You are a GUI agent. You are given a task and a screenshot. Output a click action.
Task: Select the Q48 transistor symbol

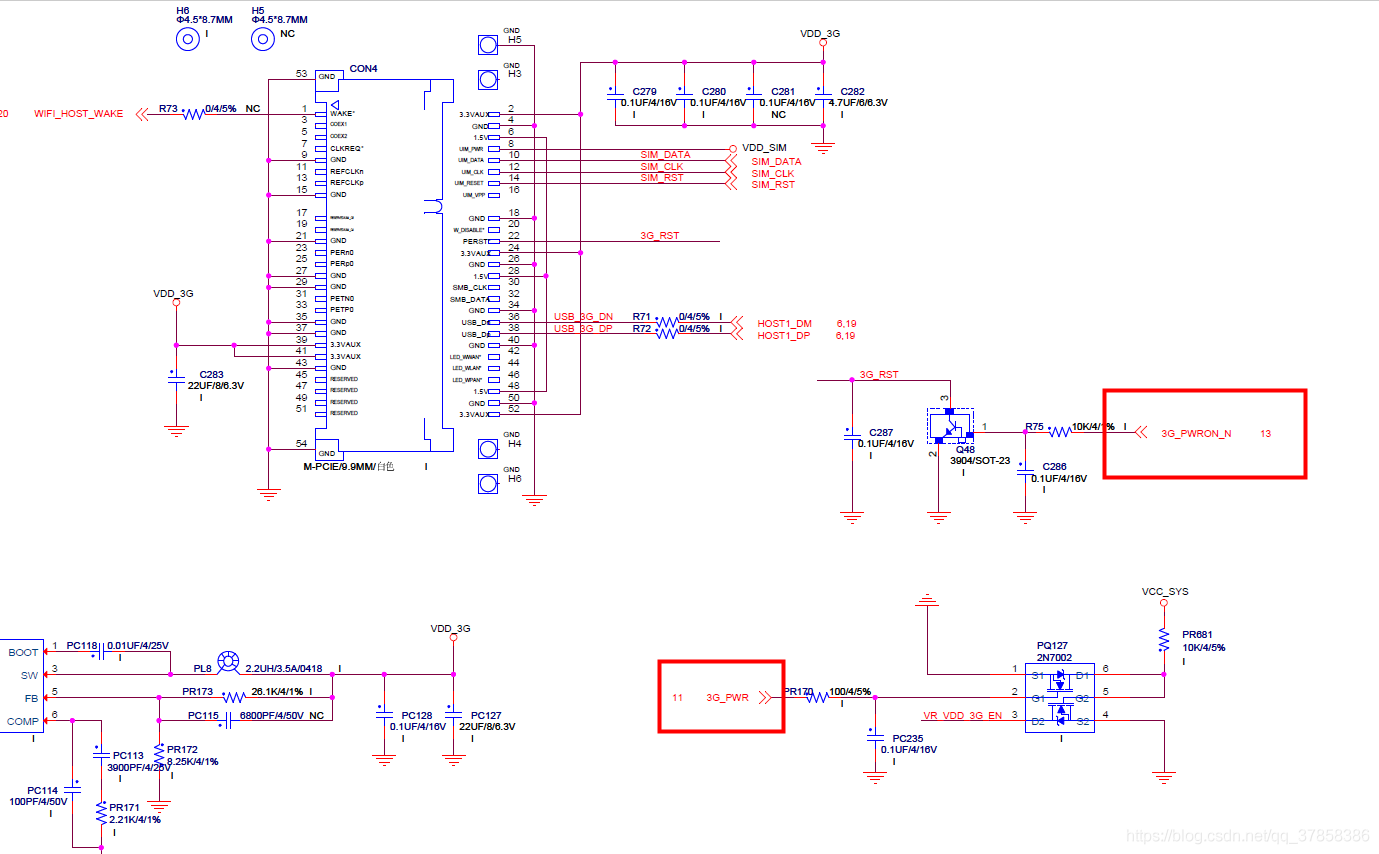pyautogui.click(x=950, y=426)
